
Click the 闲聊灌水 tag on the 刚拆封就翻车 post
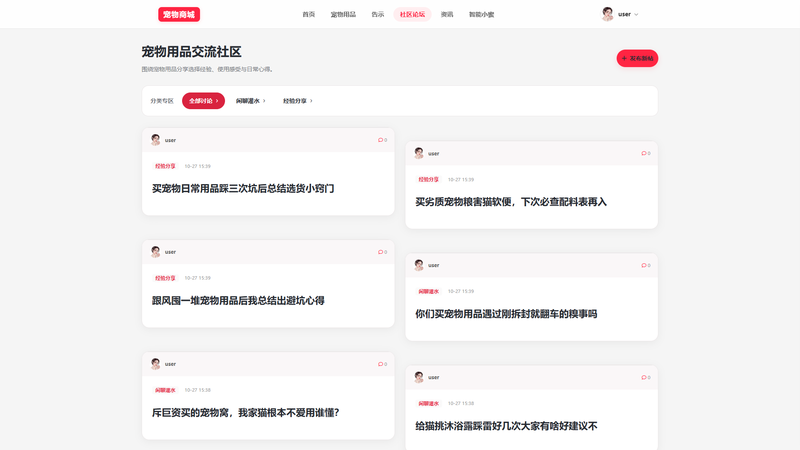point(429,291)
